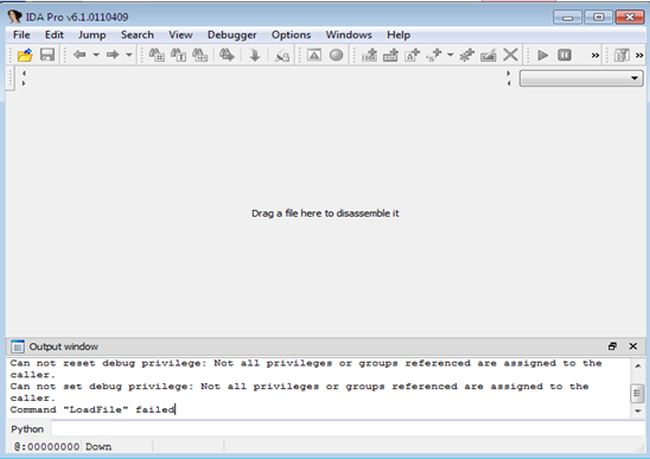Image resolution: width=650 pixels, height=459 pixels.
Task: Click the binoculars search-next arrow icon
Action: pyautogui.click(x=227, y=55)
